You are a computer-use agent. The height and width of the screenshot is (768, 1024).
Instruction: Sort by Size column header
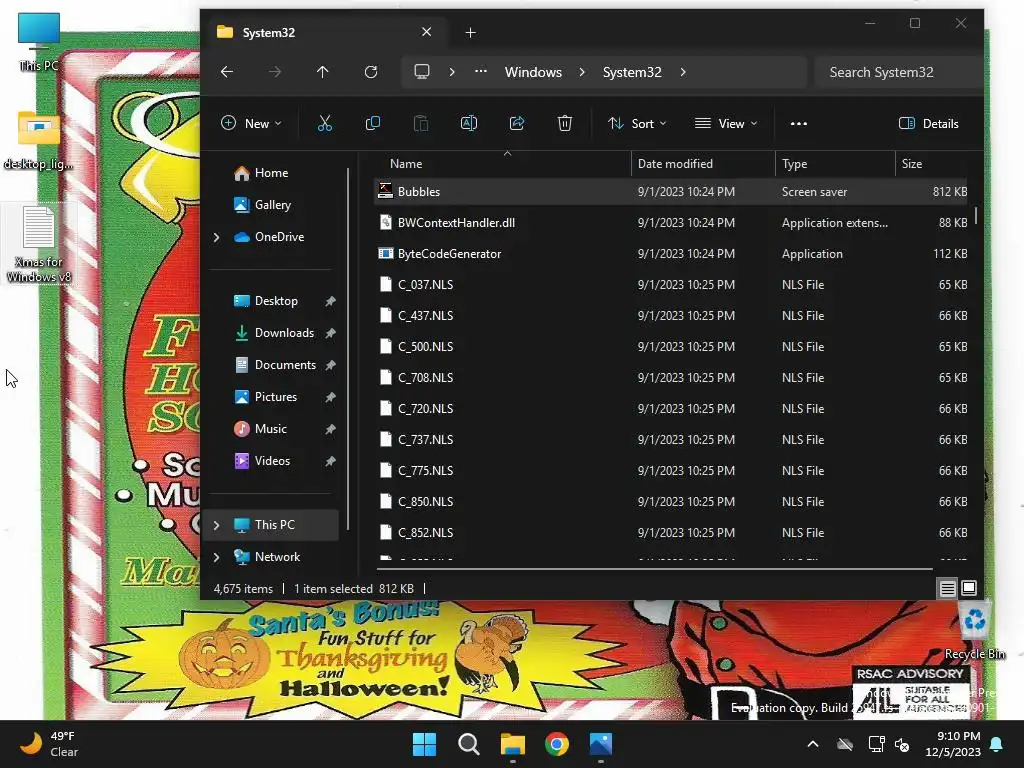(x=931, y=164)
